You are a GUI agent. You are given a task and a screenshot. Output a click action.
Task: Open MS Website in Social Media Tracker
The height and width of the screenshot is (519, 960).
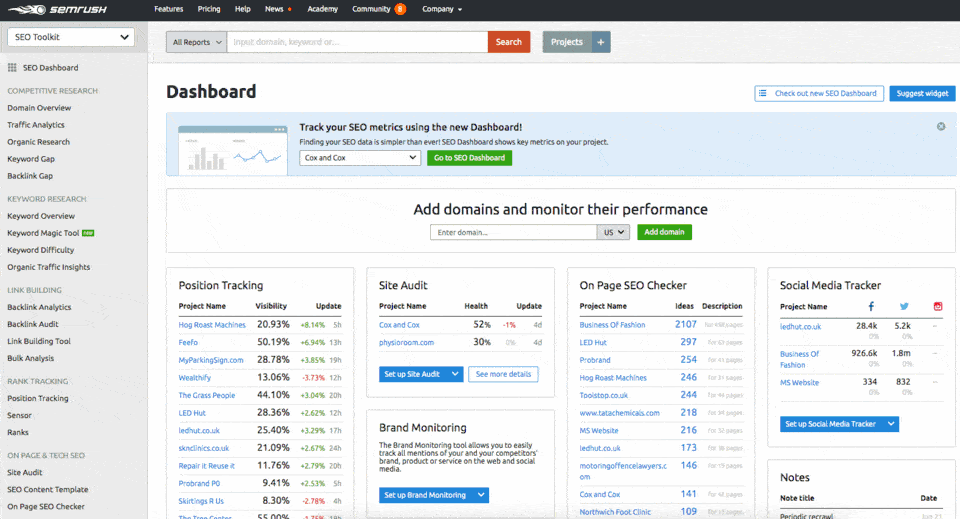(799, 383)
